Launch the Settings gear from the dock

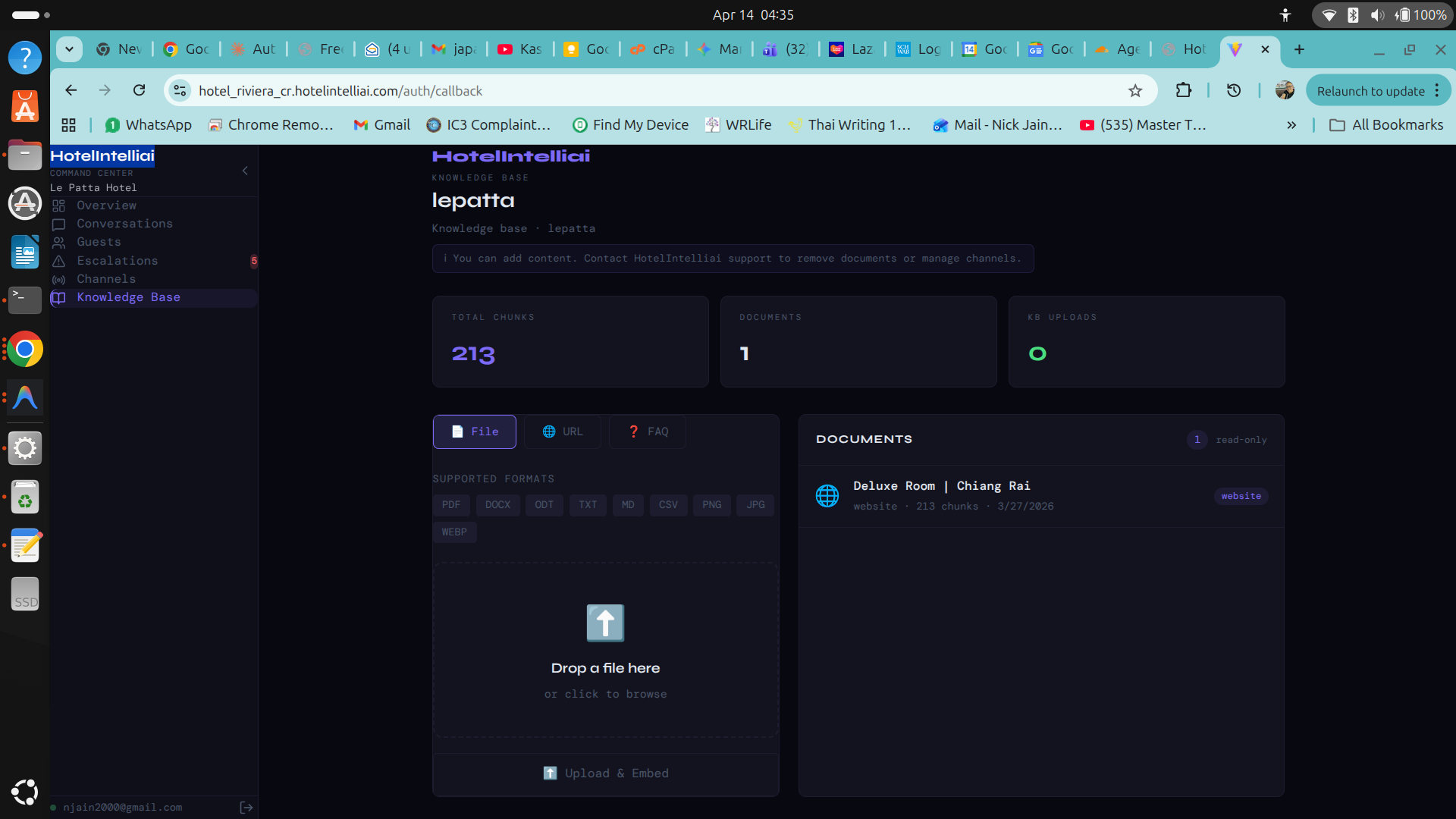click(25, 448)
